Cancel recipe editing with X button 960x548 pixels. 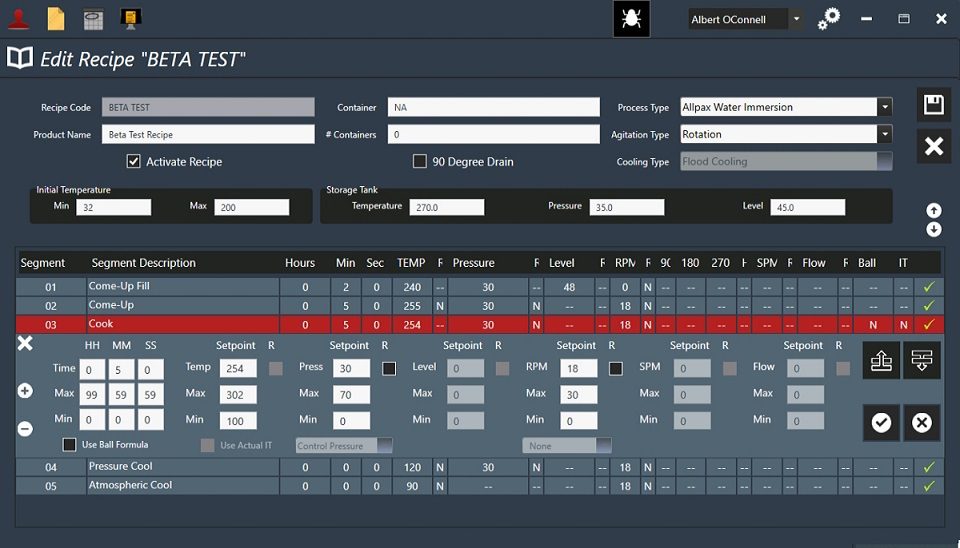pos(934,146)
